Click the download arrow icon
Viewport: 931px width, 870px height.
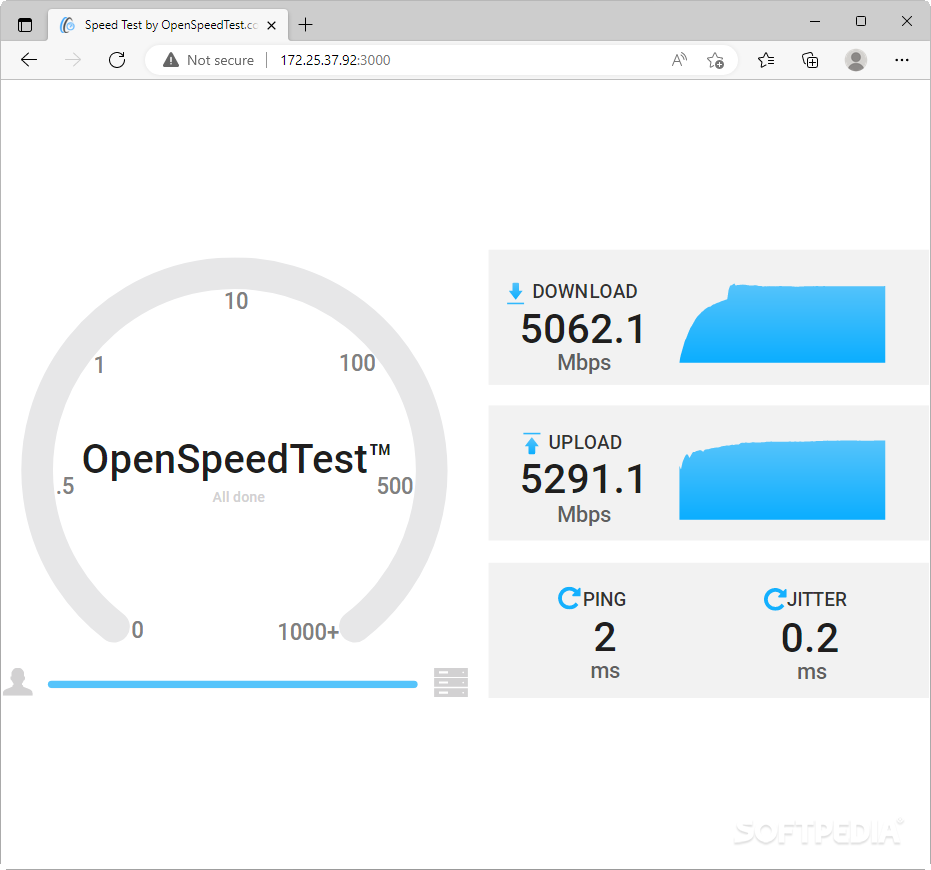click(x=515, y=293)
